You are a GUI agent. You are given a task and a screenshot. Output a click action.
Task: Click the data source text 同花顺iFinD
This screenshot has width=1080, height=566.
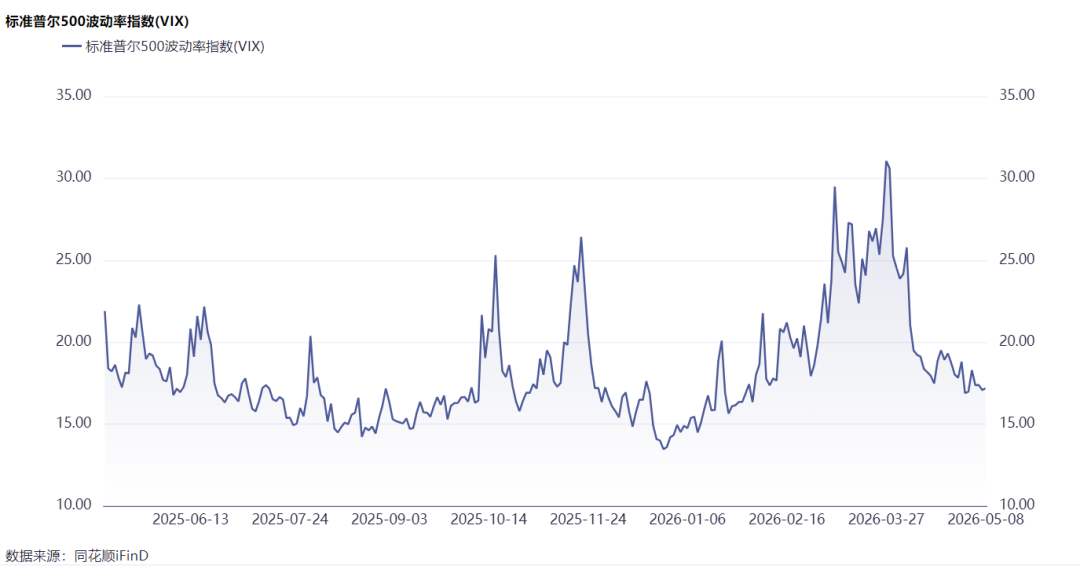(111, 555)
